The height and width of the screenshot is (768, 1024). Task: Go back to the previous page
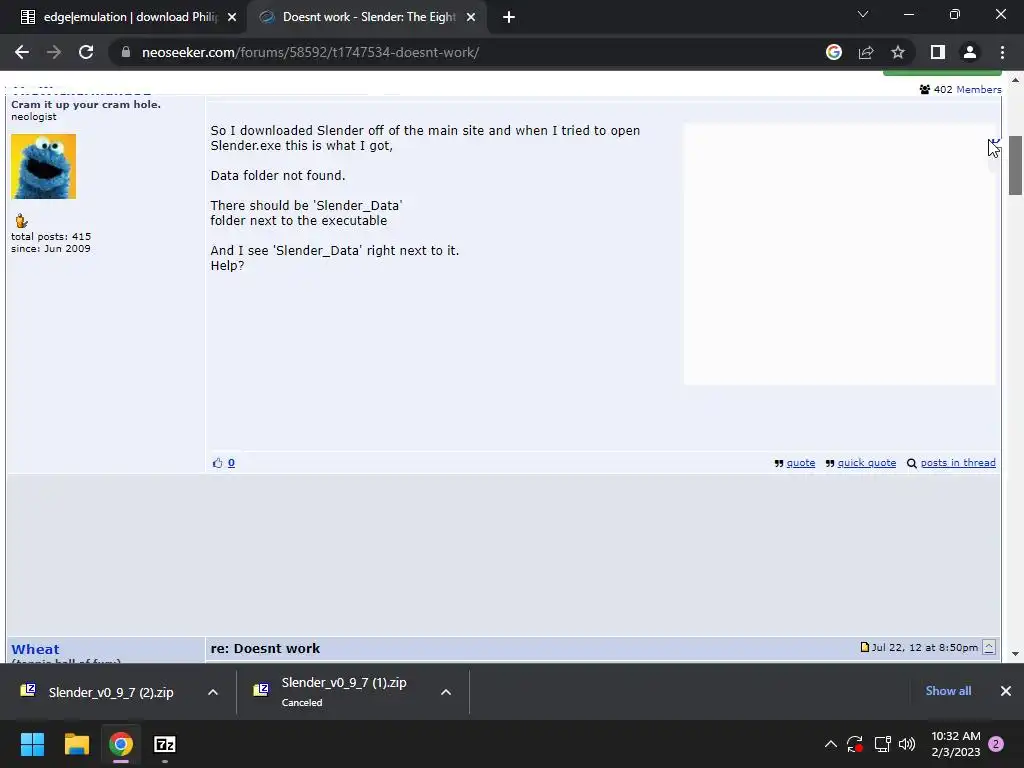[x=22, y=52]
